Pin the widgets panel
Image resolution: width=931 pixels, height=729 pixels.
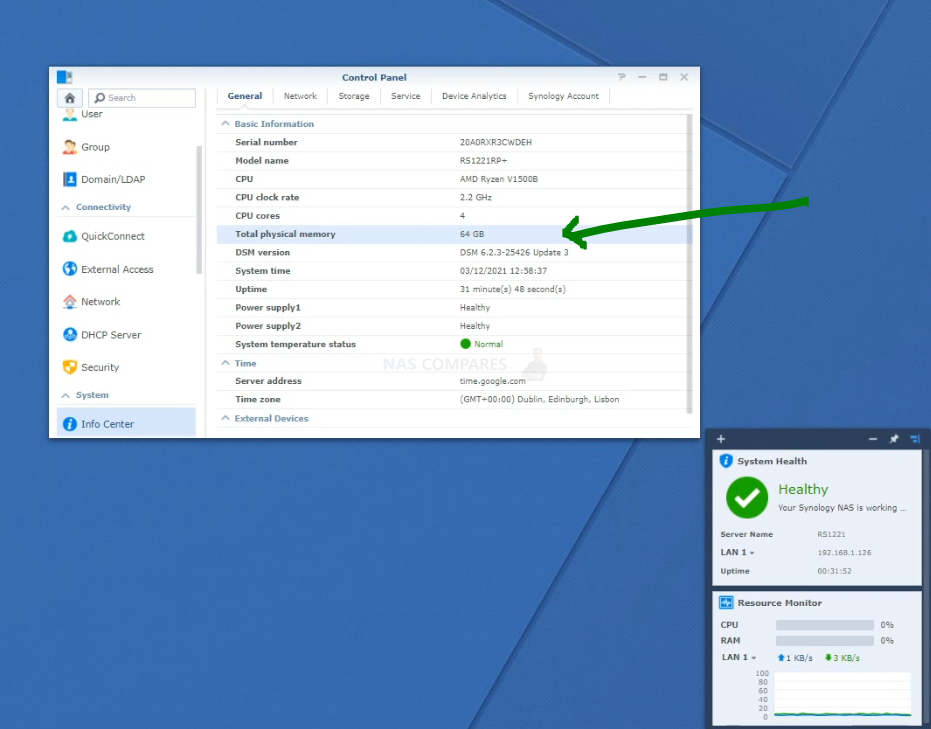tap(894, 439)
